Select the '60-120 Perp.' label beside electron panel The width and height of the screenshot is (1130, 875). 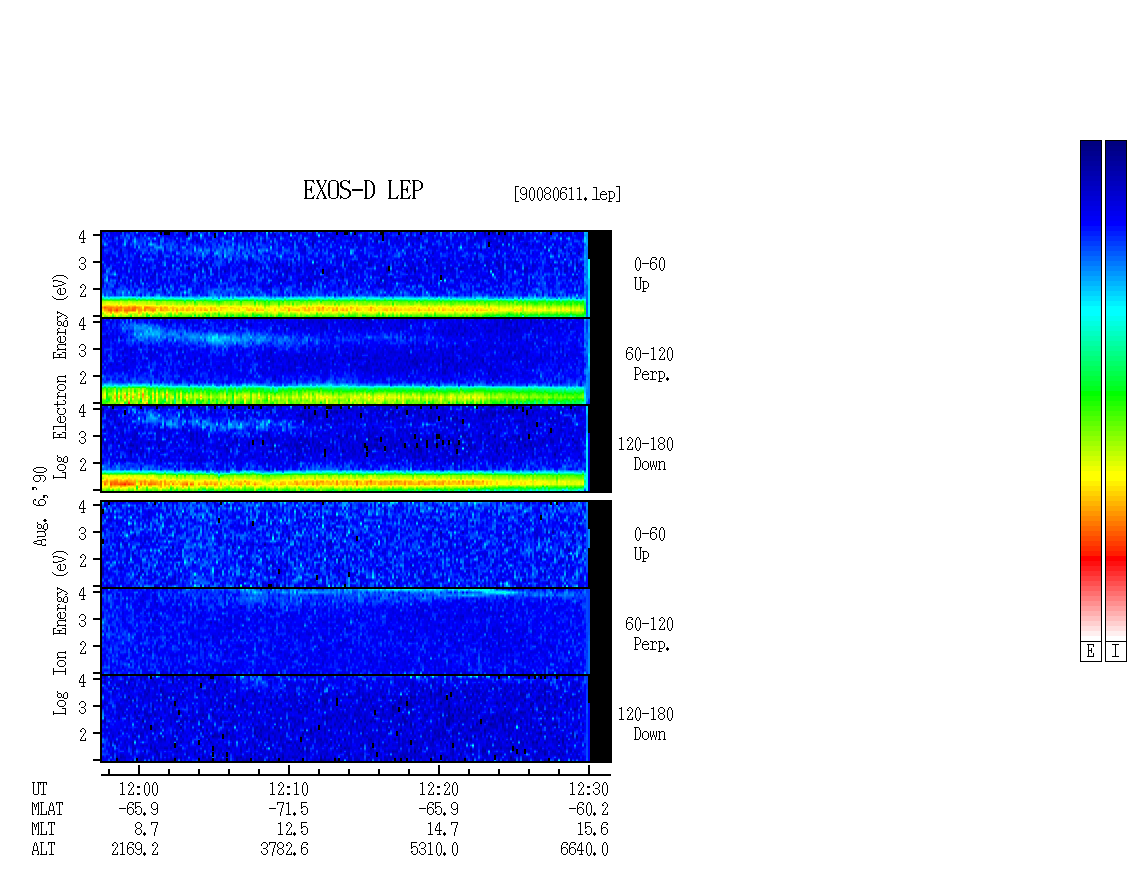click(649, 364)
